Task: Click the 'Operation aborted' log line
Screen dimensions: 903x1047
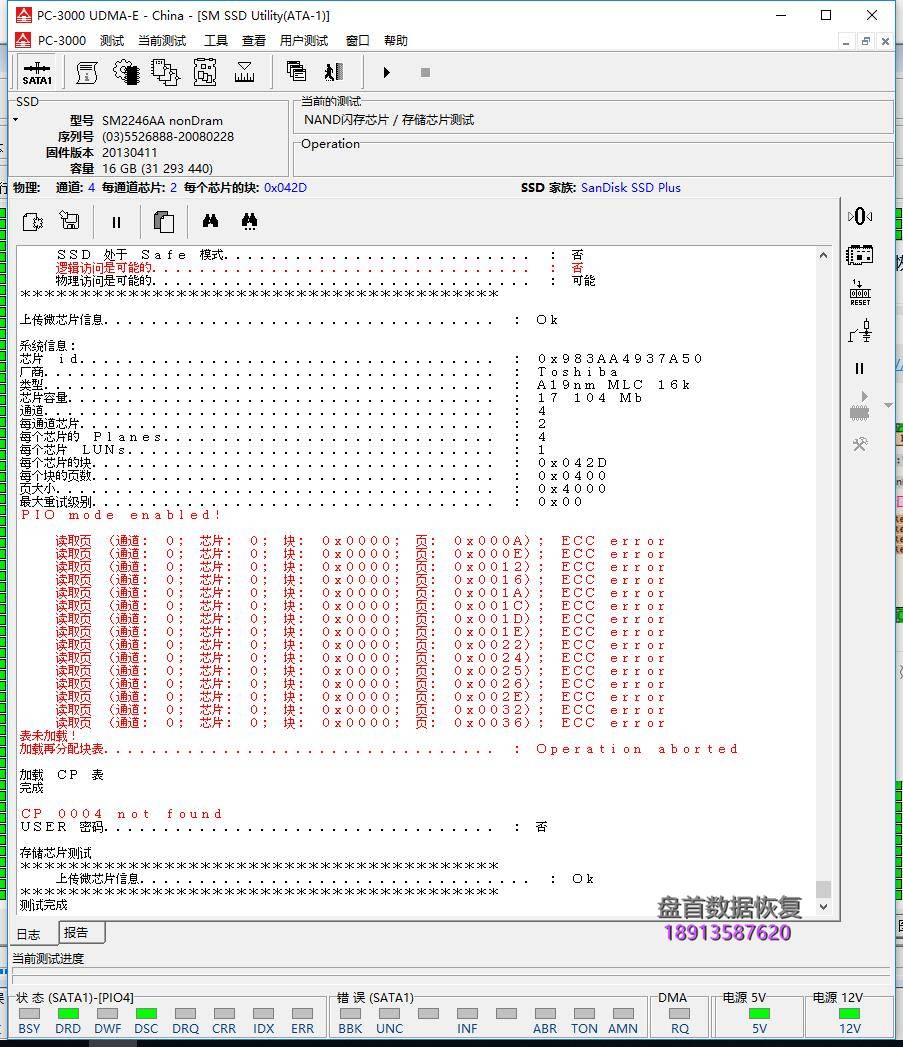Action: point(379,749)
